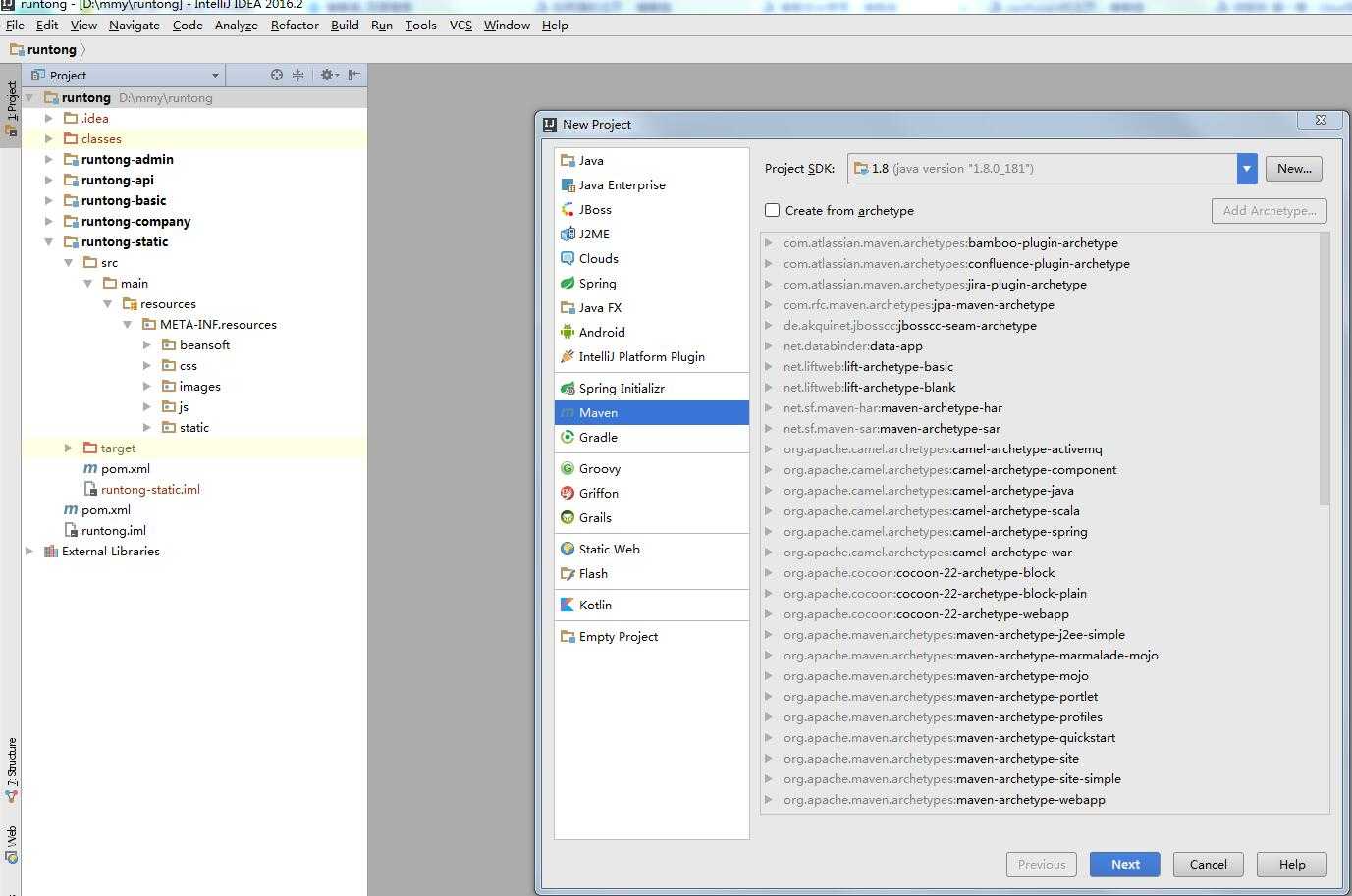
Task: Select Java Enterprise project type icon
Action: point(568,184)
